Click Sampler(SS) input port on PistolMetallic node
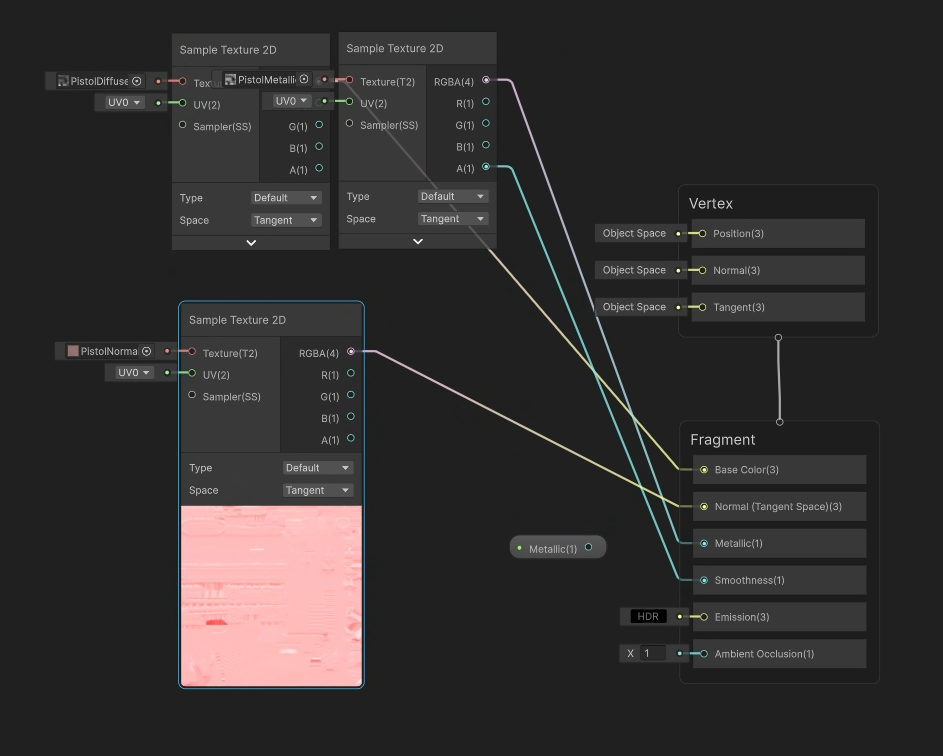 [x=349, y=123]
